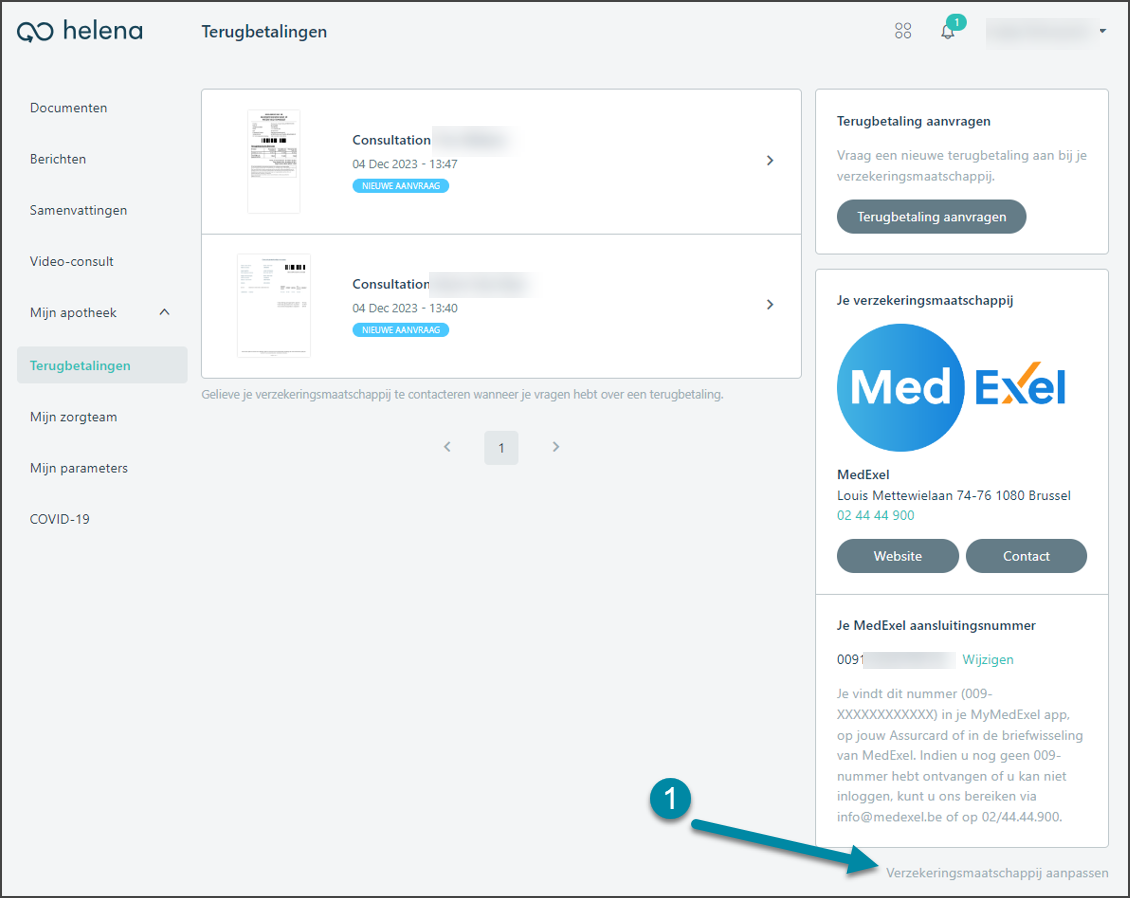This screenshot has height=898, width=1130.
Task: Open document thumbnail of 13:40 consultation
Action: (274, 306)
